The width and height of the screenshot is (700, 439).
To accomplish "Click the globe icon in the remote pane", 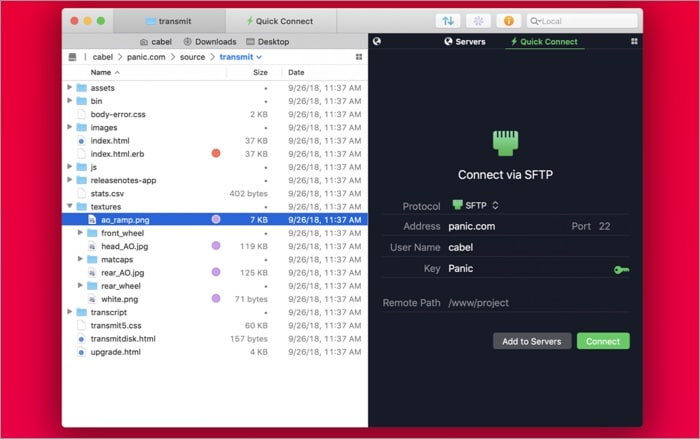I will 377,42.
